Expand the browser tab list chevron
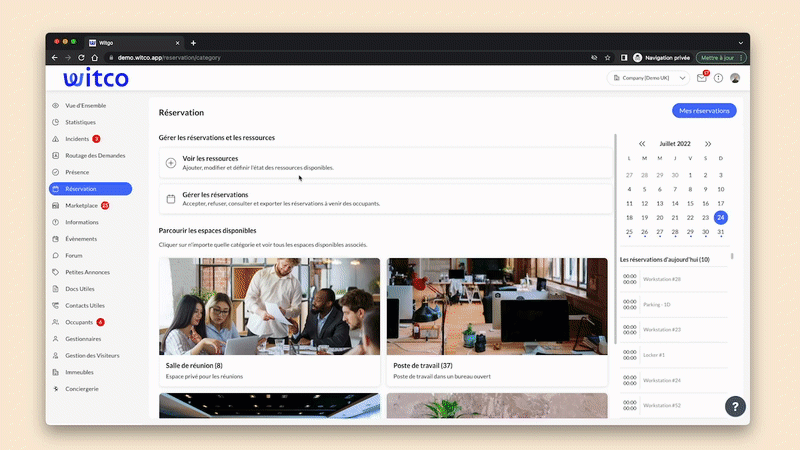 [741, 43]
